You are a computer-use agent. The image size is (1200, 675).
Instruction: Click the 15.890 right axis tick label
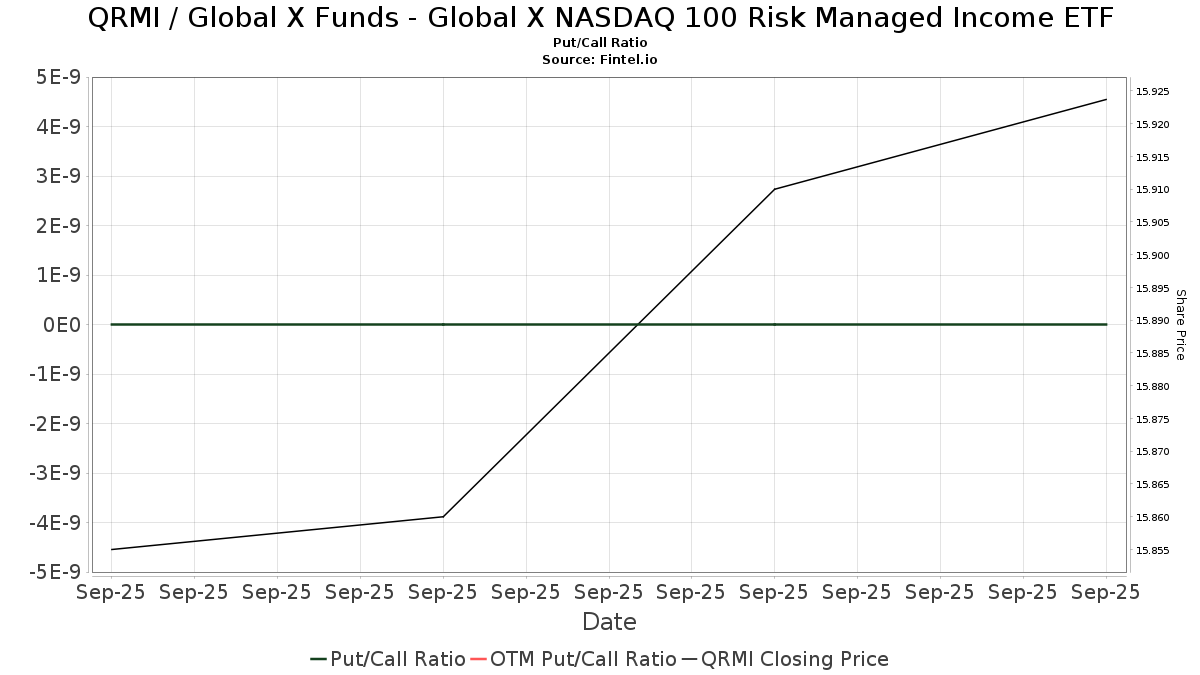coord(1152,321)
